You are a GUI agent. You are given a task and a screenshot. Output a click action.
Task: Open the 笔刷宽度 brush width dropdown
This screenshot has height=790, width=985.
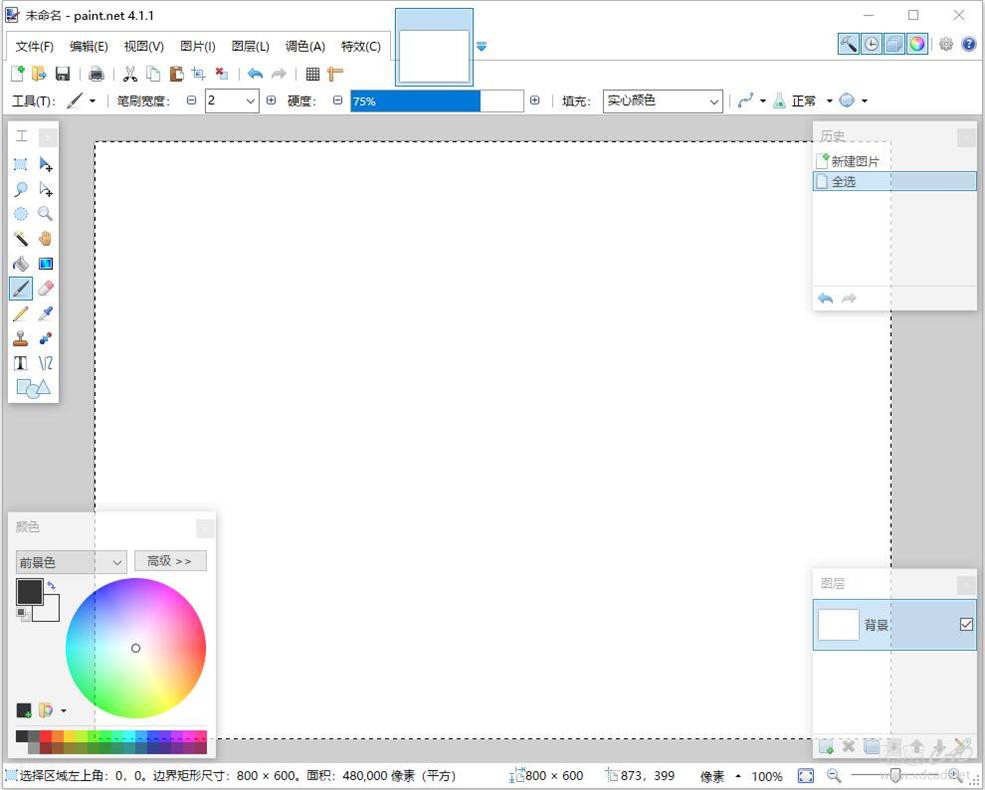pyautogui.click(x=251, y=101)
